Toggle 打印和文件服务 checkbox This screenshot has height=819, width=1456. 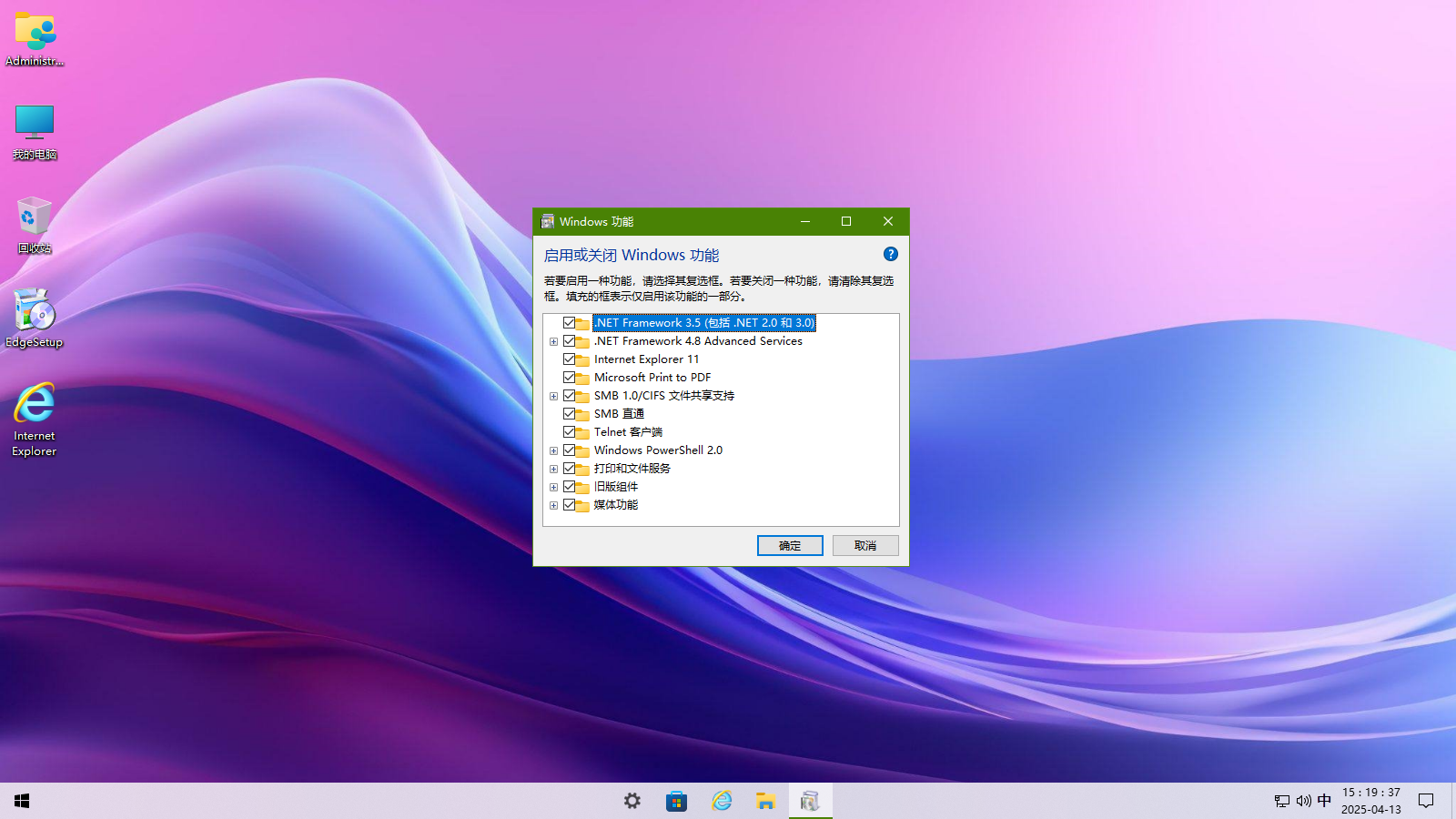pyautogui.click(x=569, y=469)
